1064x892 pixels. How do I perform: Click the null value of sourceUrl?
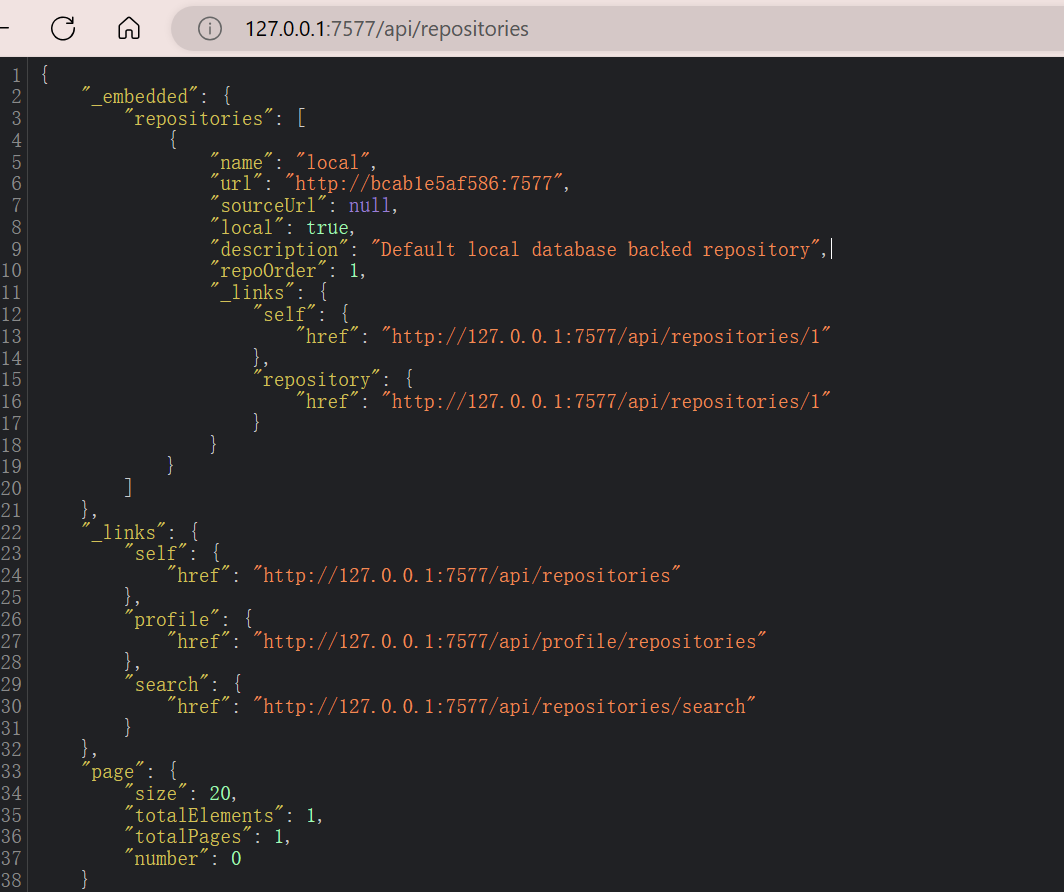(371, 206)
